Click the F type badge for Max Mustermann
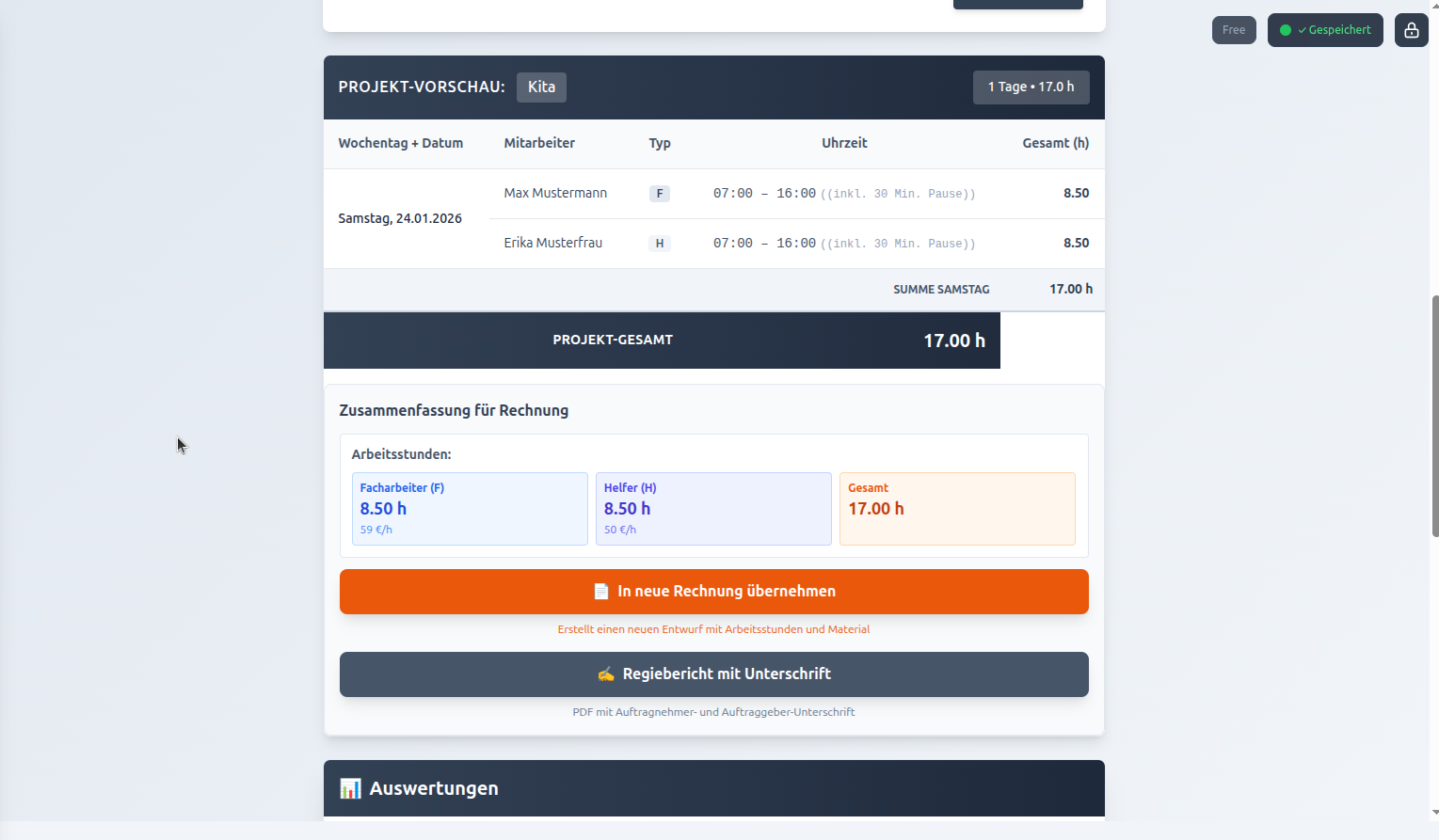Image resolution: width=1439 pixels, height=840 pixels. [x=660, y=194]
